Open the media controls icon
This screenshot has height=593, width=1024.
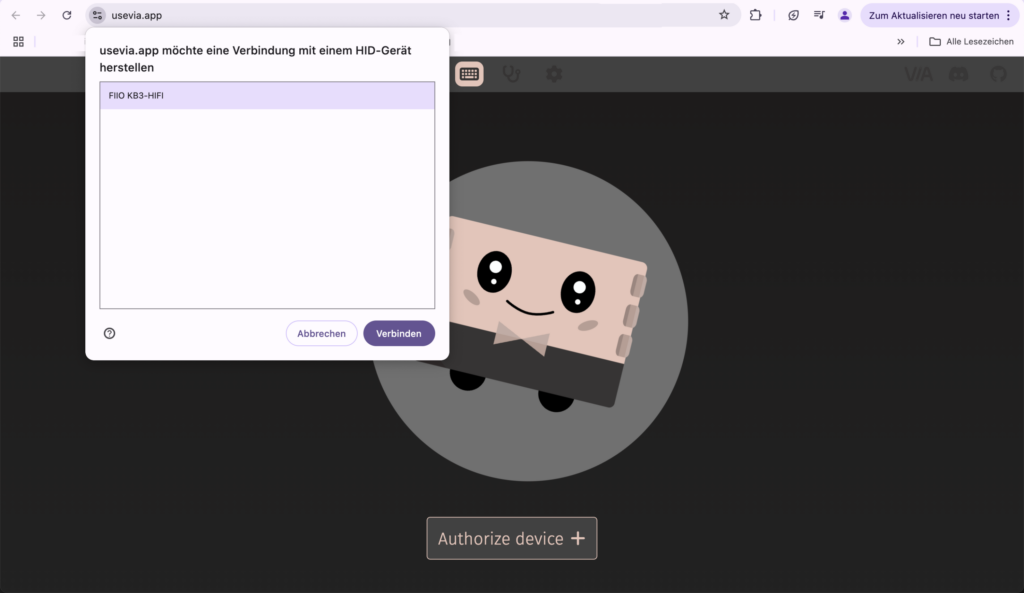819,15
